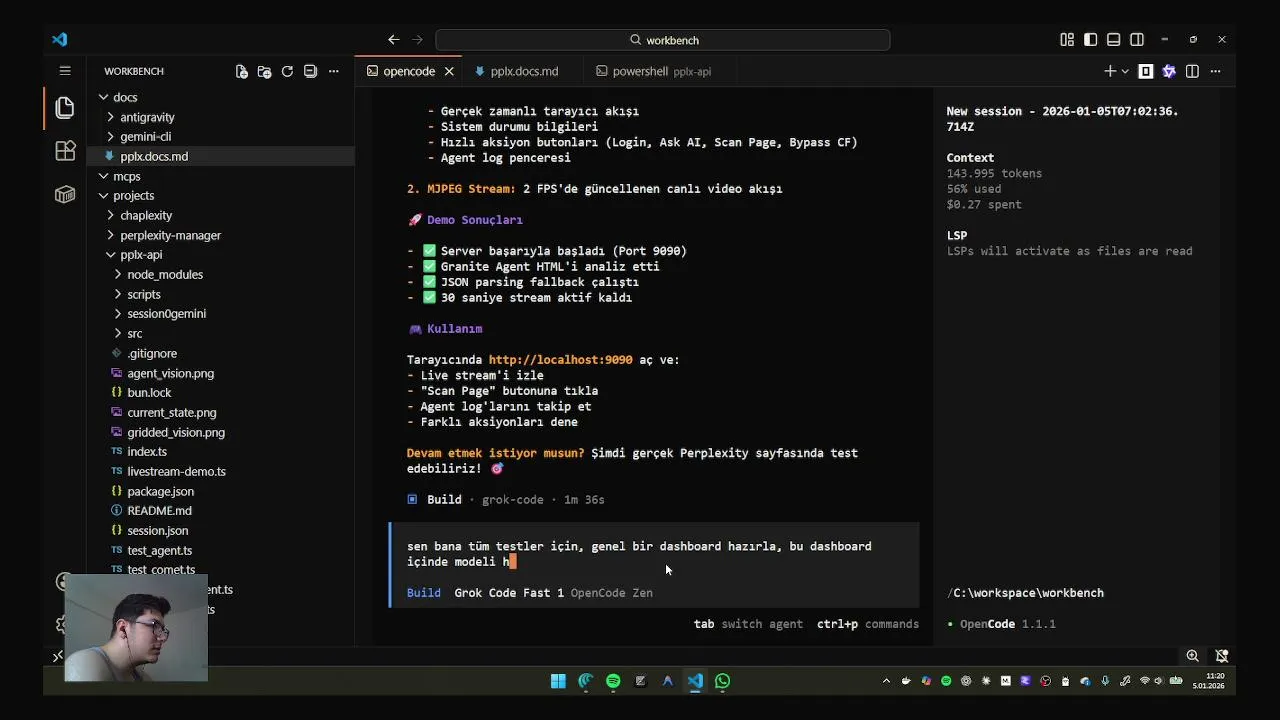Open the hamburger application menu
The image size is (1280, 720).
(65, 71)
